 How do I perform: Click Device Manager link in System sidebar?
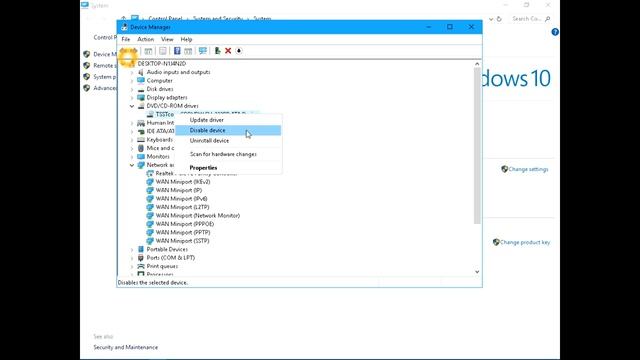(x=105, y=54)
